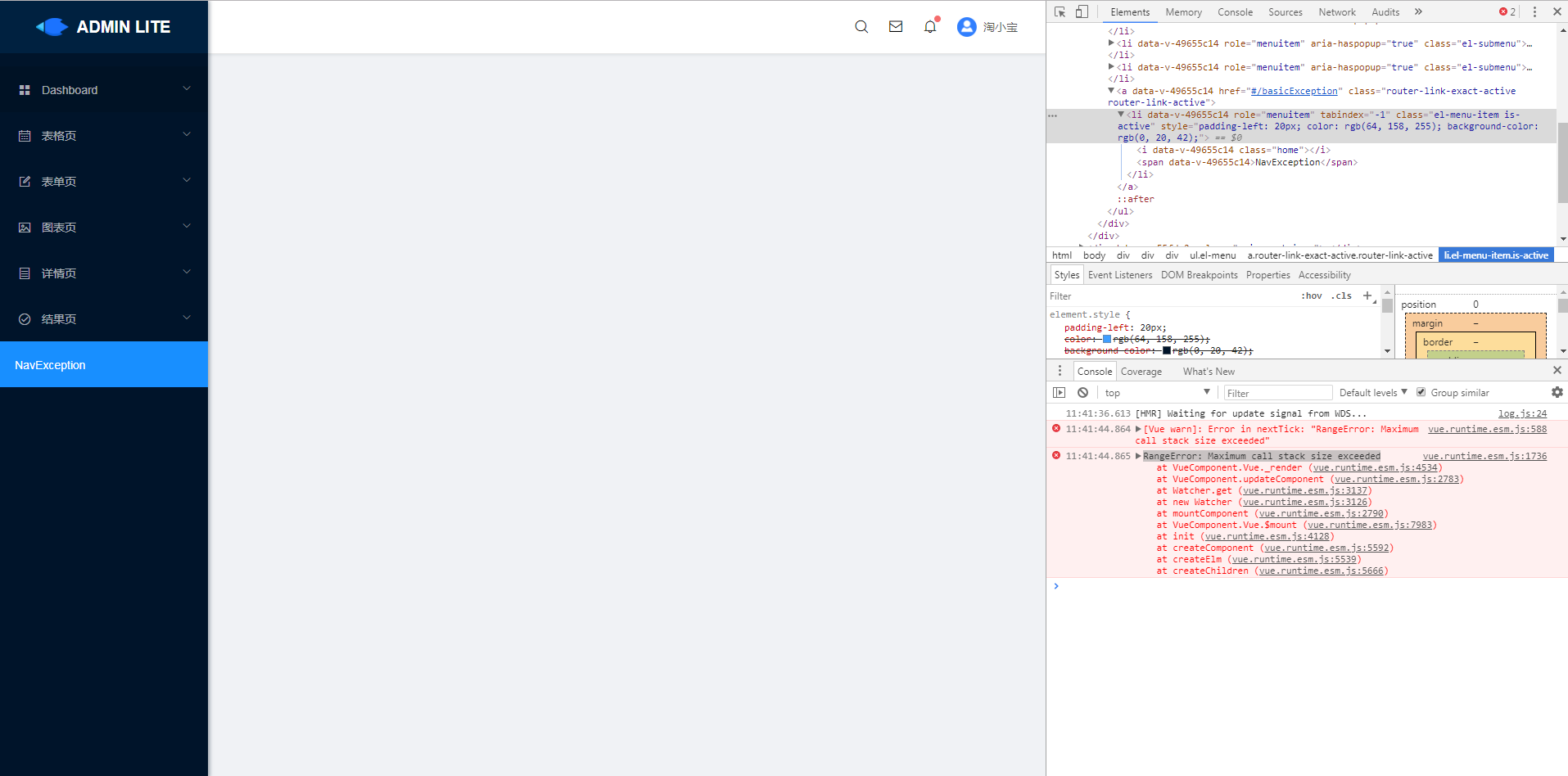Image resolution: width=1568 pixels, height=776 pixels.
Task: Click the search icon in the header
Action: (861, 27)
